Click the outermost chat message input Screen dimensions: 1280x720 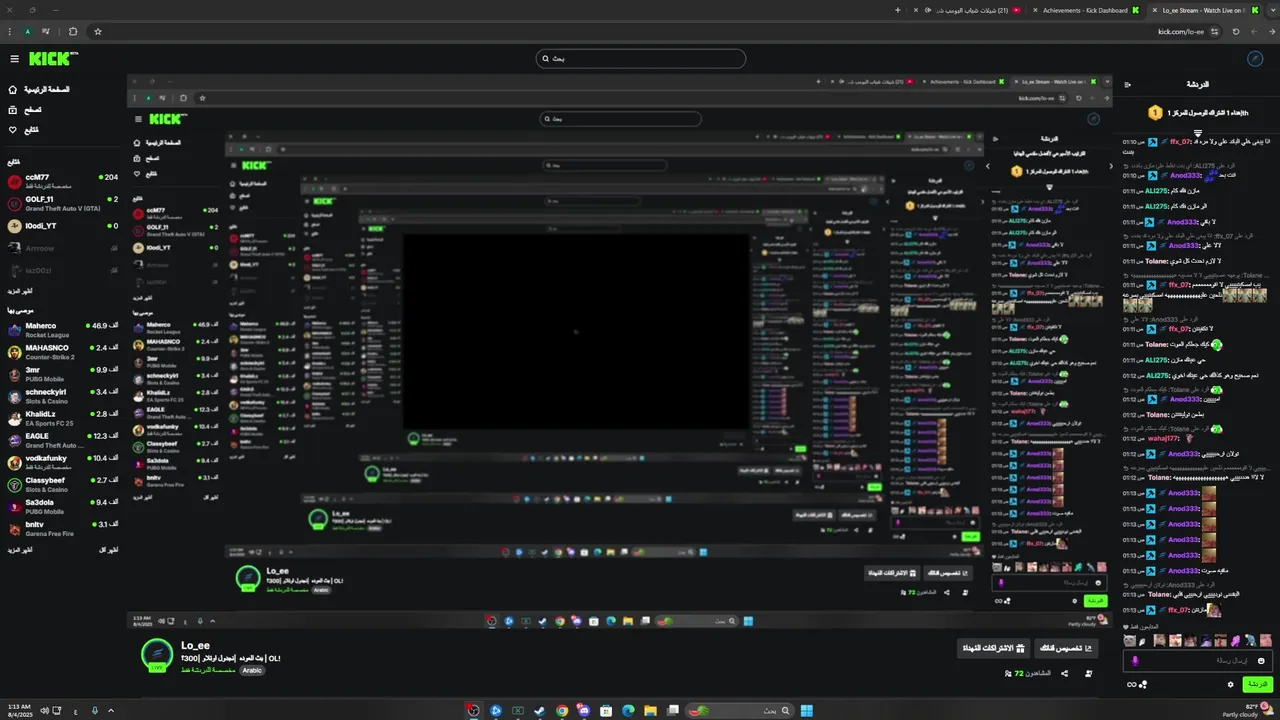tap(1197, 661)
